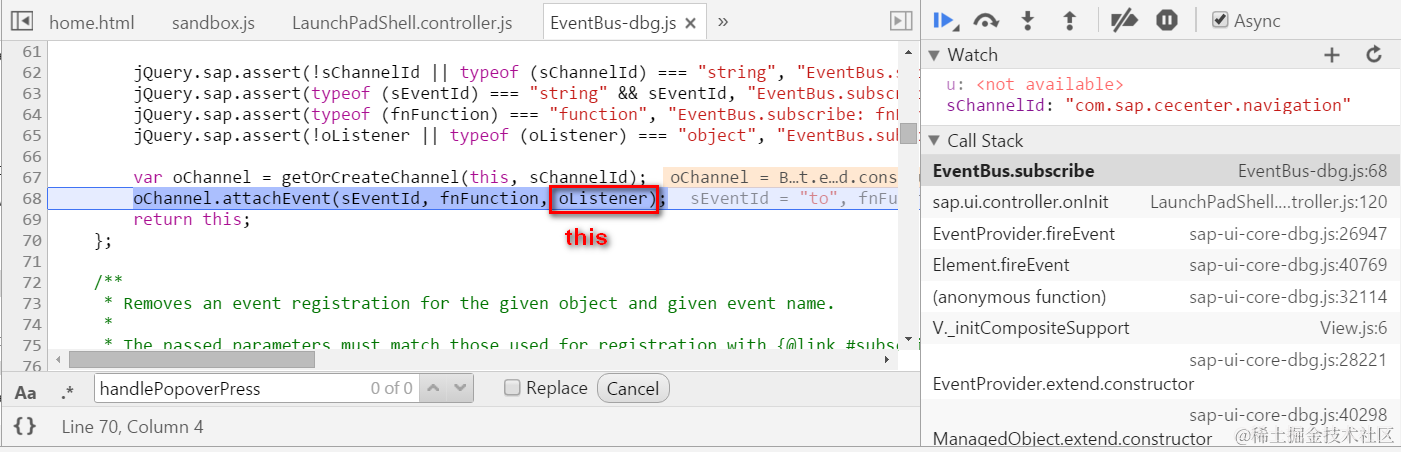Go to previous search result
Image resolution: width=1401 pixels, height=452 pixels.
point(434,388)
